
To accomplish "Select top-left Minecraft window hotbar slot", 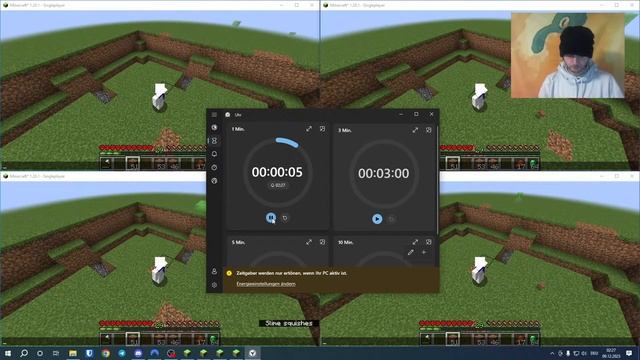I will [x=133, y=163].
